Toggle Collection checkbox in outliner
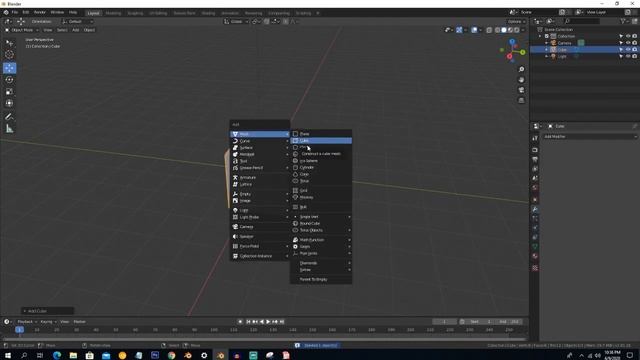The width and height of the screenshot is (640, 360). (547, 36)
